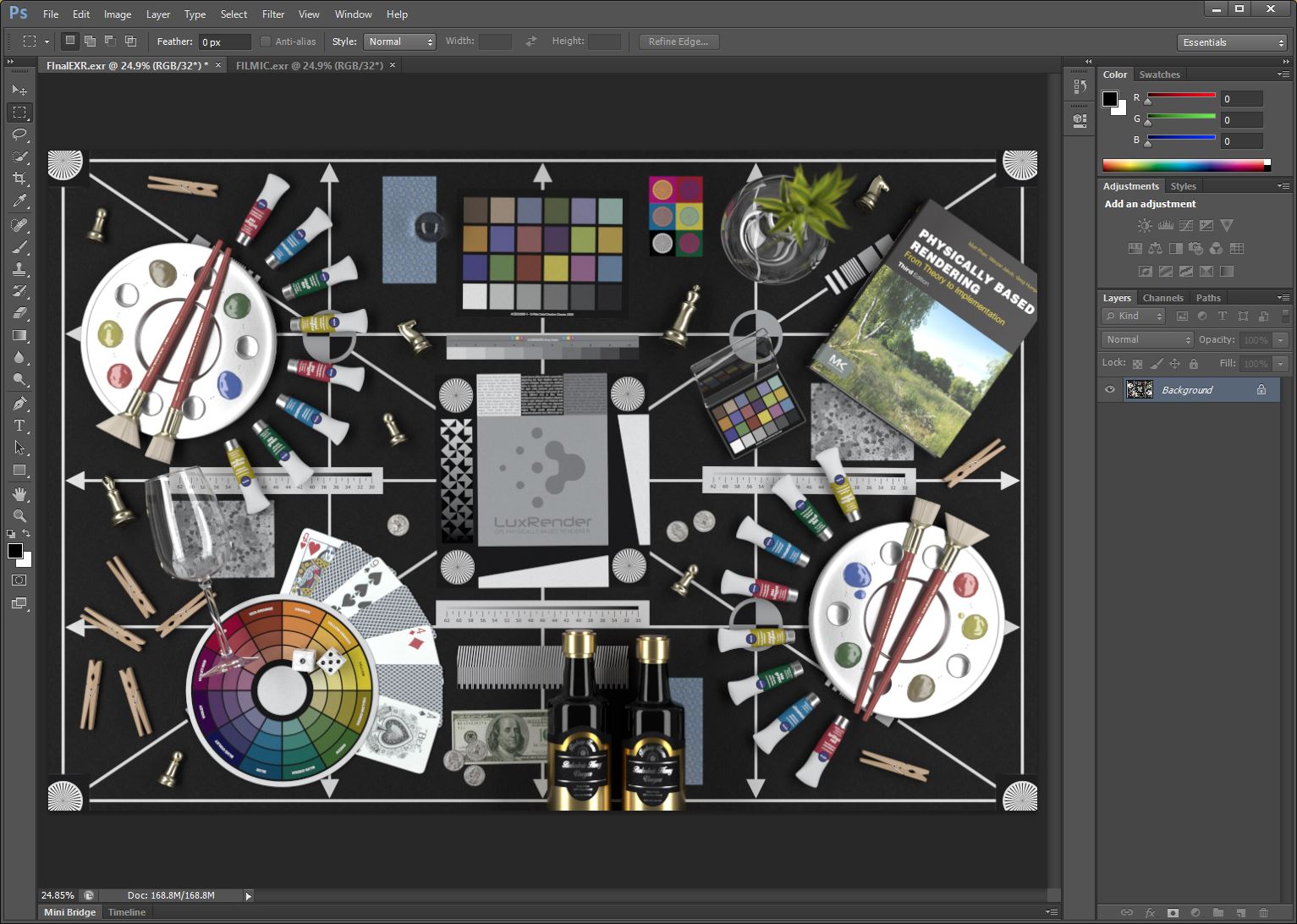Activate the Hand tool
1297x924 pixels.
(x=19, y=493)
